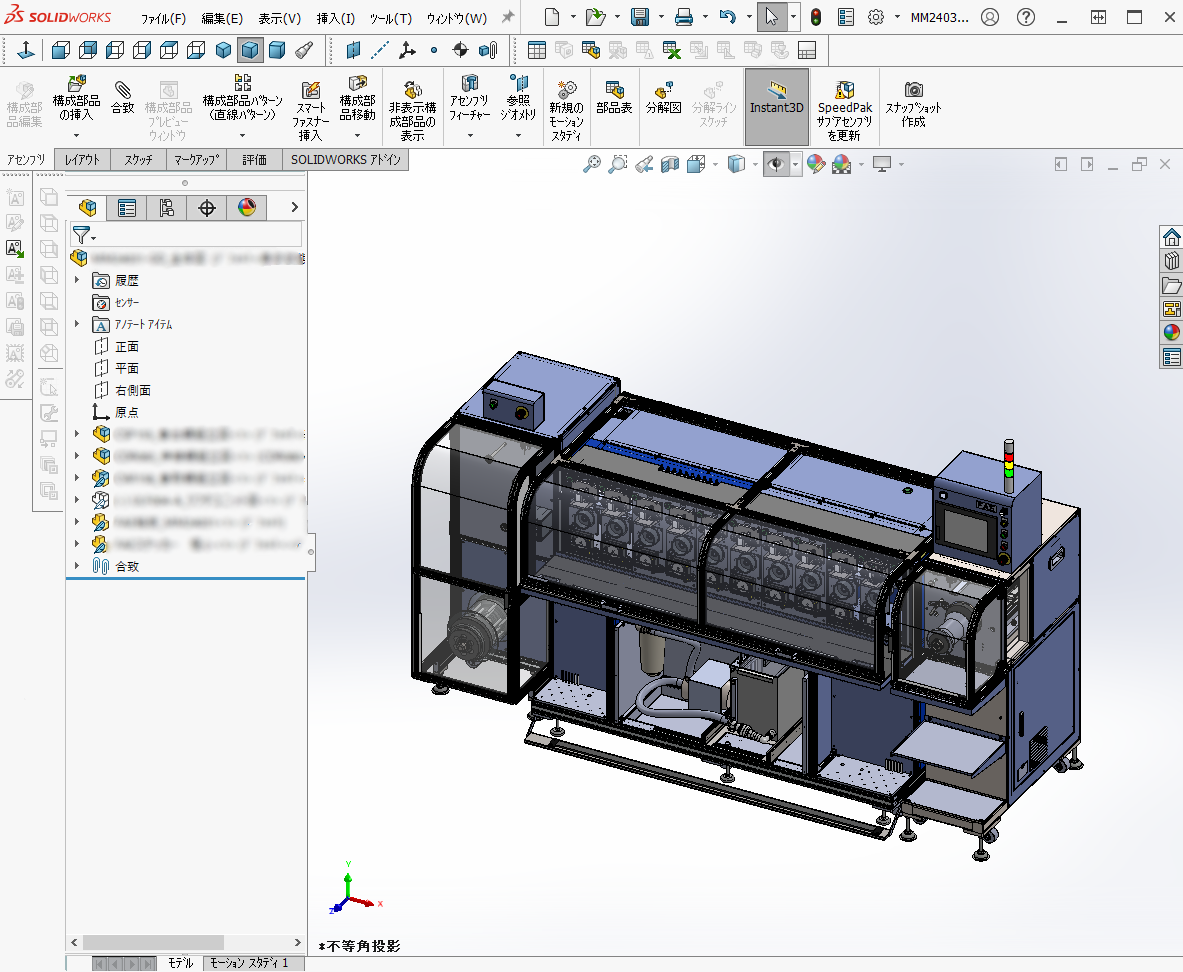Screen dimensions: 1183x972
Task: Click the Undo icon
Action: click(x=727, y=17)
